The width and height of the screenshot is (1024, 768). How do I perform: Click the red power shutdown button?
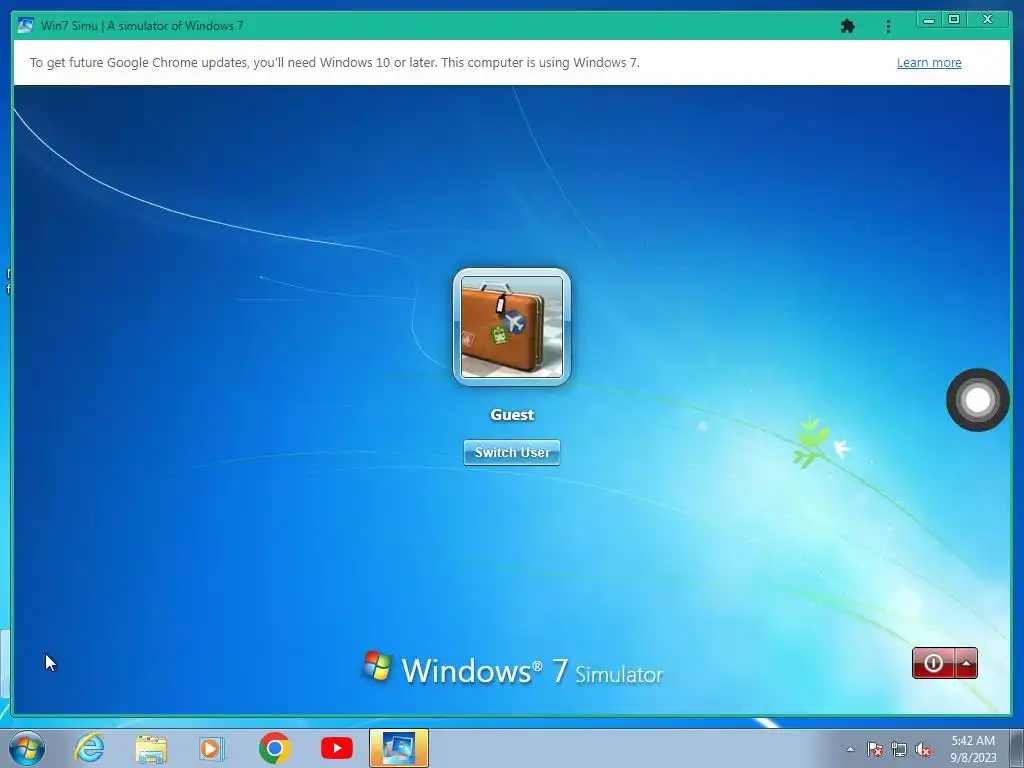click(x=933, y=663)
